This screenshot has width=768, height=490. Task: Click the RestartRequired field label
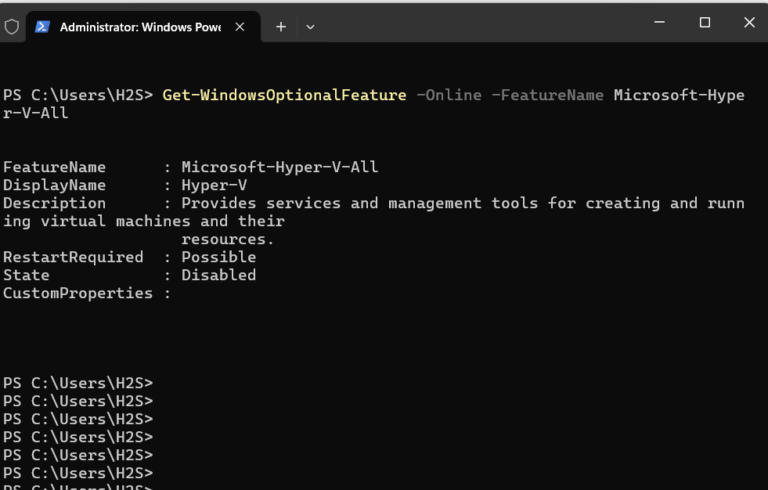click(73, 257)
